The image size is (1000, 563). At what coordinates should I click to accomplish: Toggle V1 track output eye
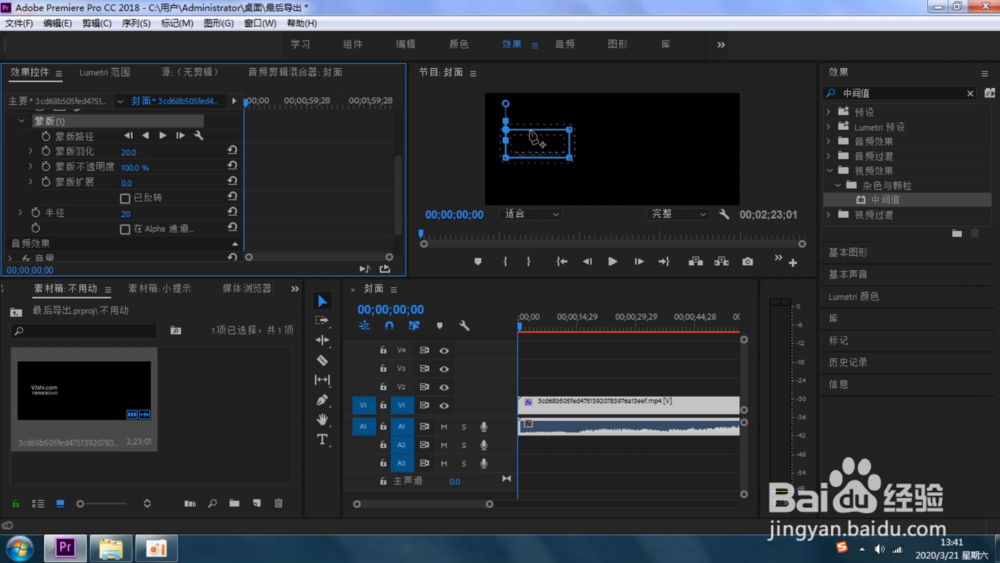444,406
